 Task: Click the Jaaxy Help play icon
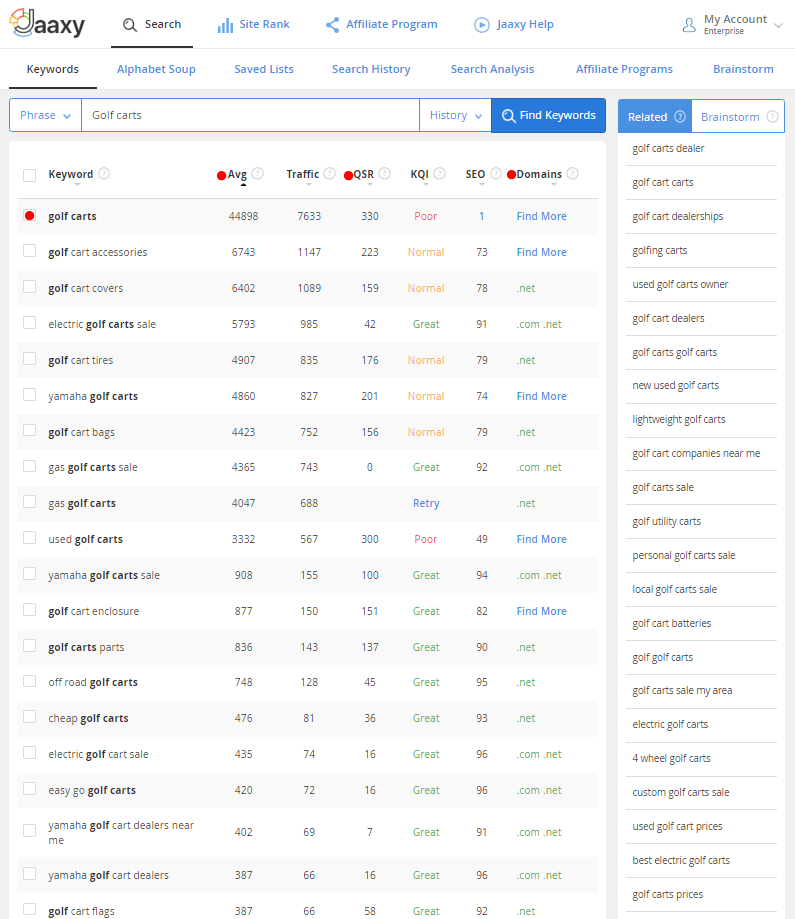[x=482, y=25]
